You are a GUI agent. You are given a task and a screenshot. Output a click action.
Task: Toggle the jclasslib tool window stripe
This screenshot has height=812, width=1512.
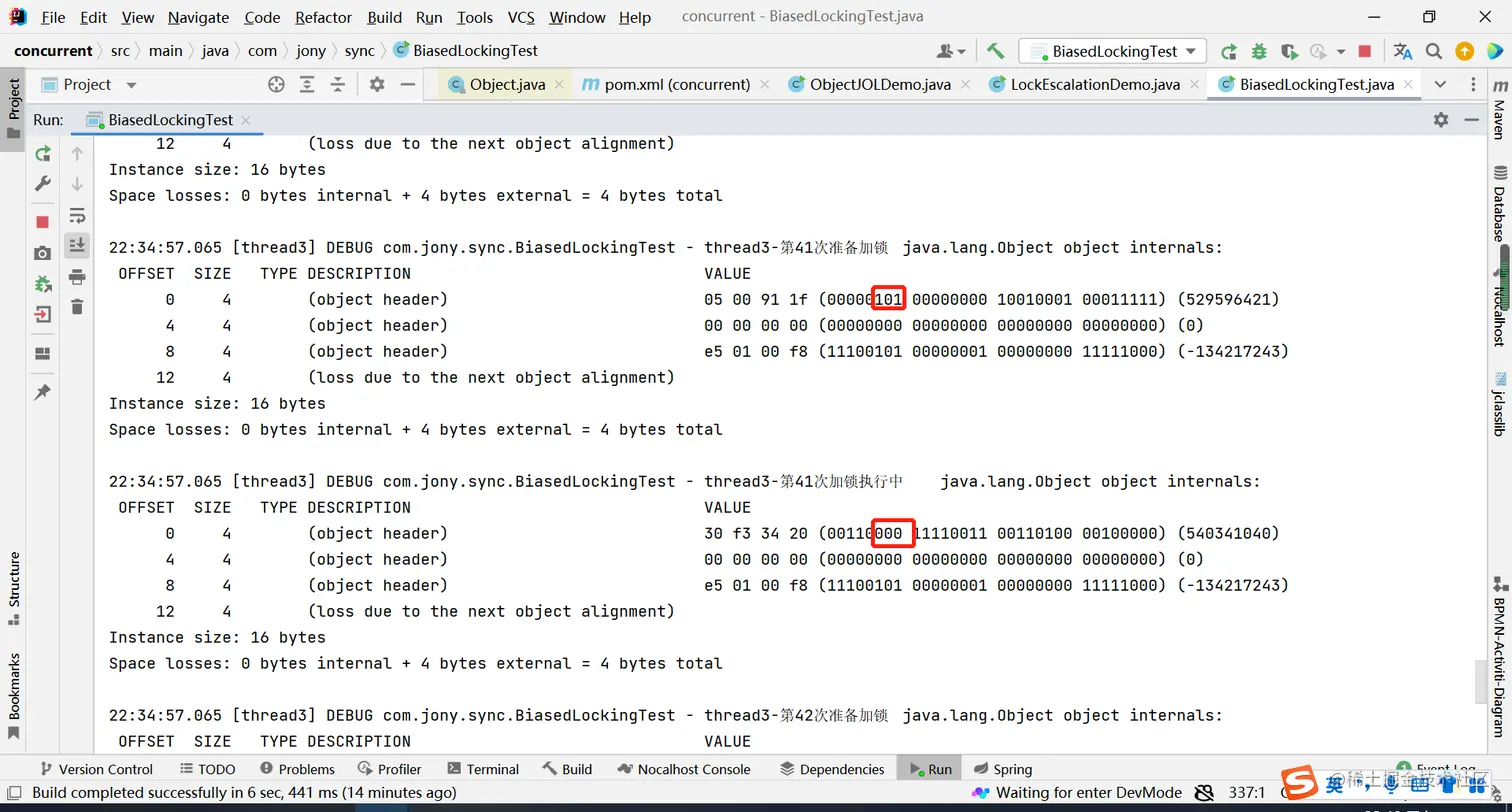[x=1499, y=404]
